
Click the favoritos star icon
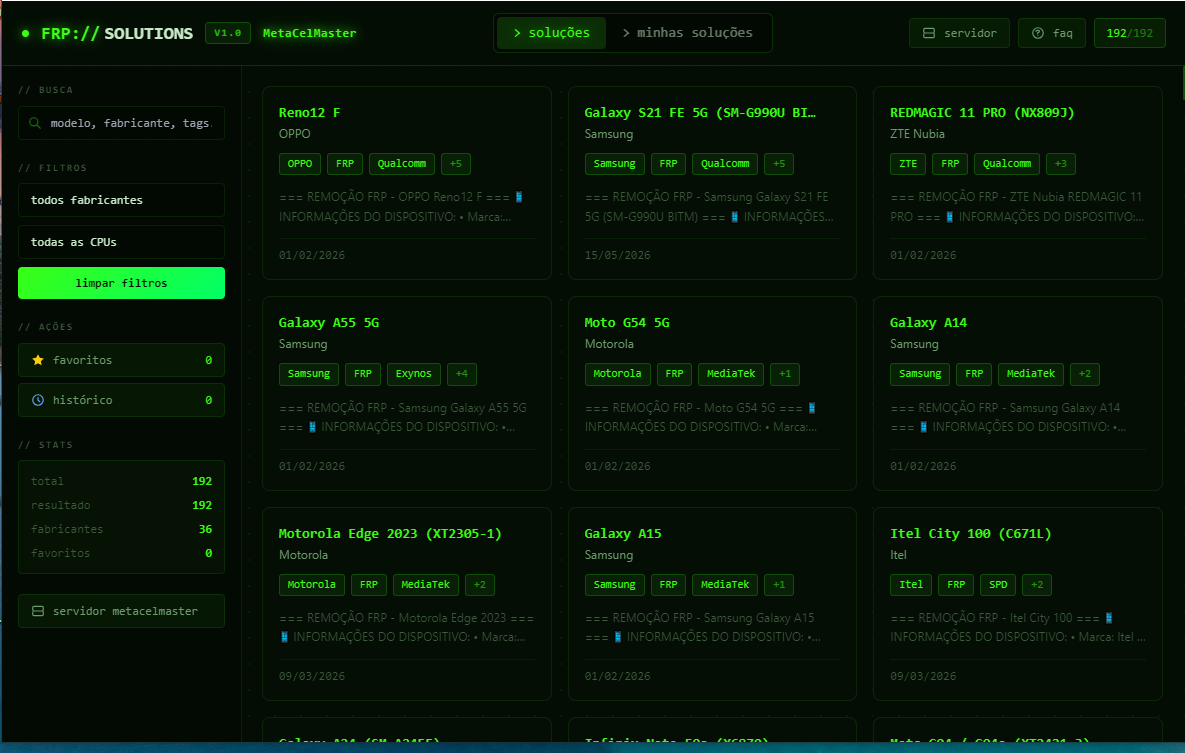pos(38,360)
